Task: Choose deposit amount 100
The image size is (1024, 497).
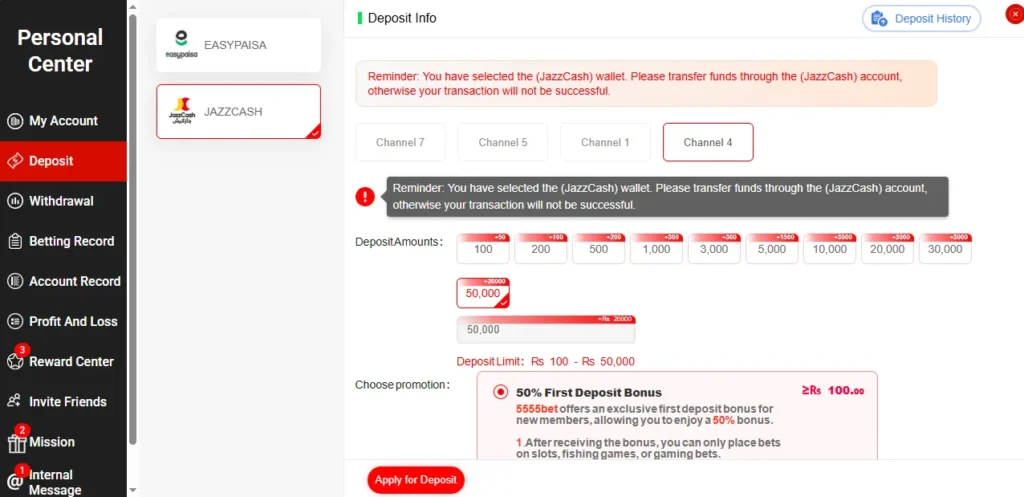Action: [483, 249]
